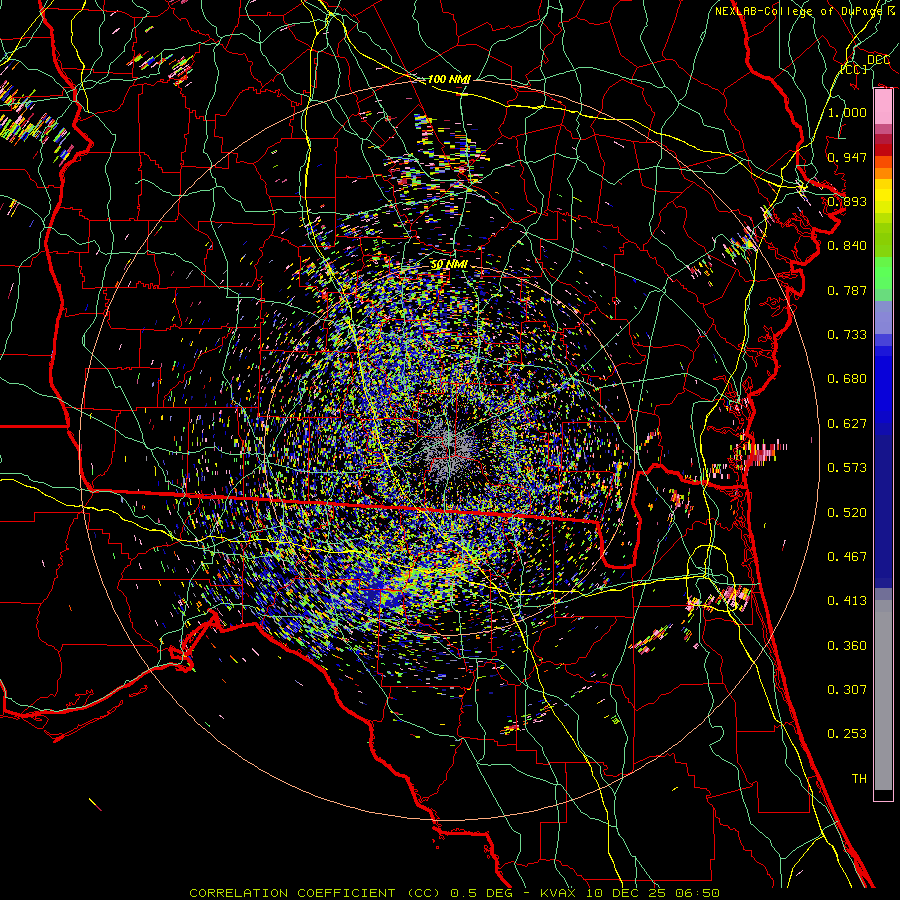The height and width of the screenshot is (900, 900).
Task: Click the 0.680 scale value
Action: [847, 379]
